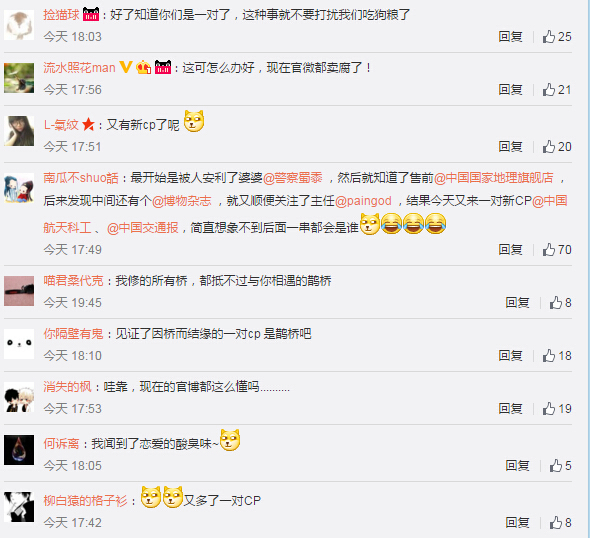Thumbs-up 喵君桑代克's comment about 鹊桥
The height and width of the screenshot is (538, 590).
click(560, 302)
